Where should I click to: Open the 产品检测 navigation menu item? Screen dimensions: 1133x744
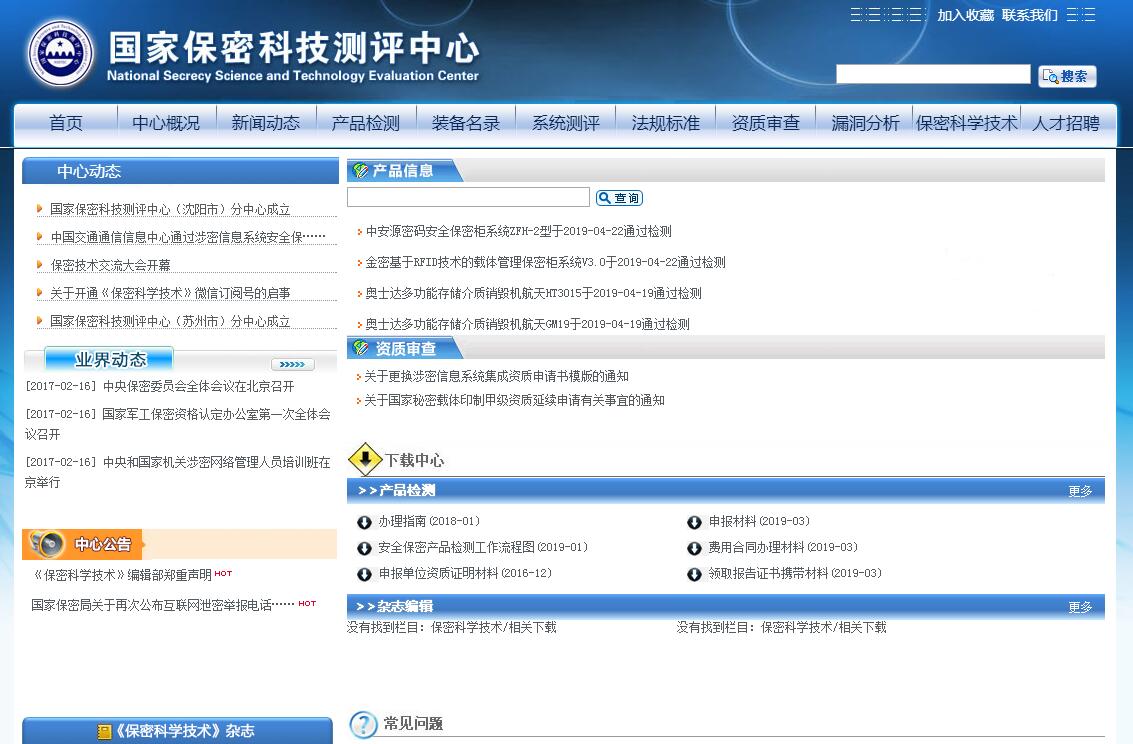pyautogui.click(x=365, y=123)
